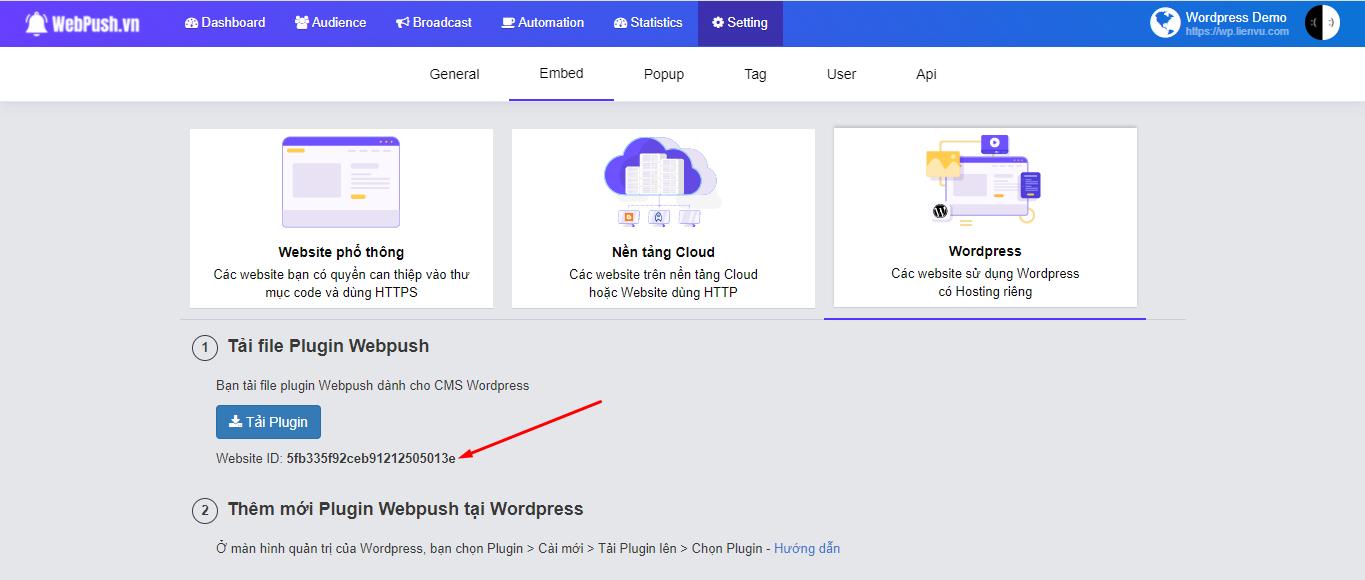Viewport: 1365px width, 580px height.
Task: Go to the Automation section
Action: [542, 22]
